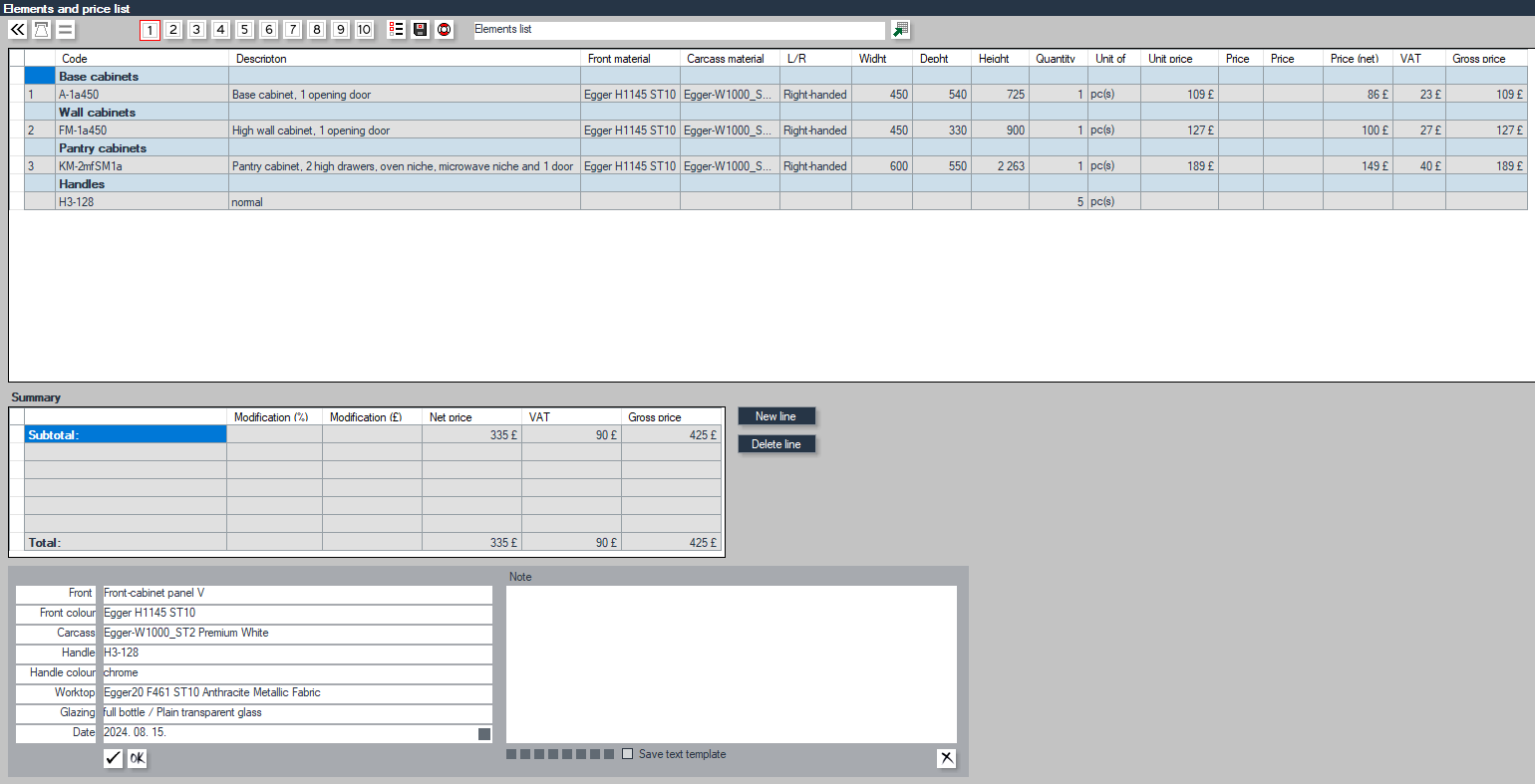The image size is (1535, 784).
Task: Click the export table icon beside list name
Action: click(x=901, y=30)
